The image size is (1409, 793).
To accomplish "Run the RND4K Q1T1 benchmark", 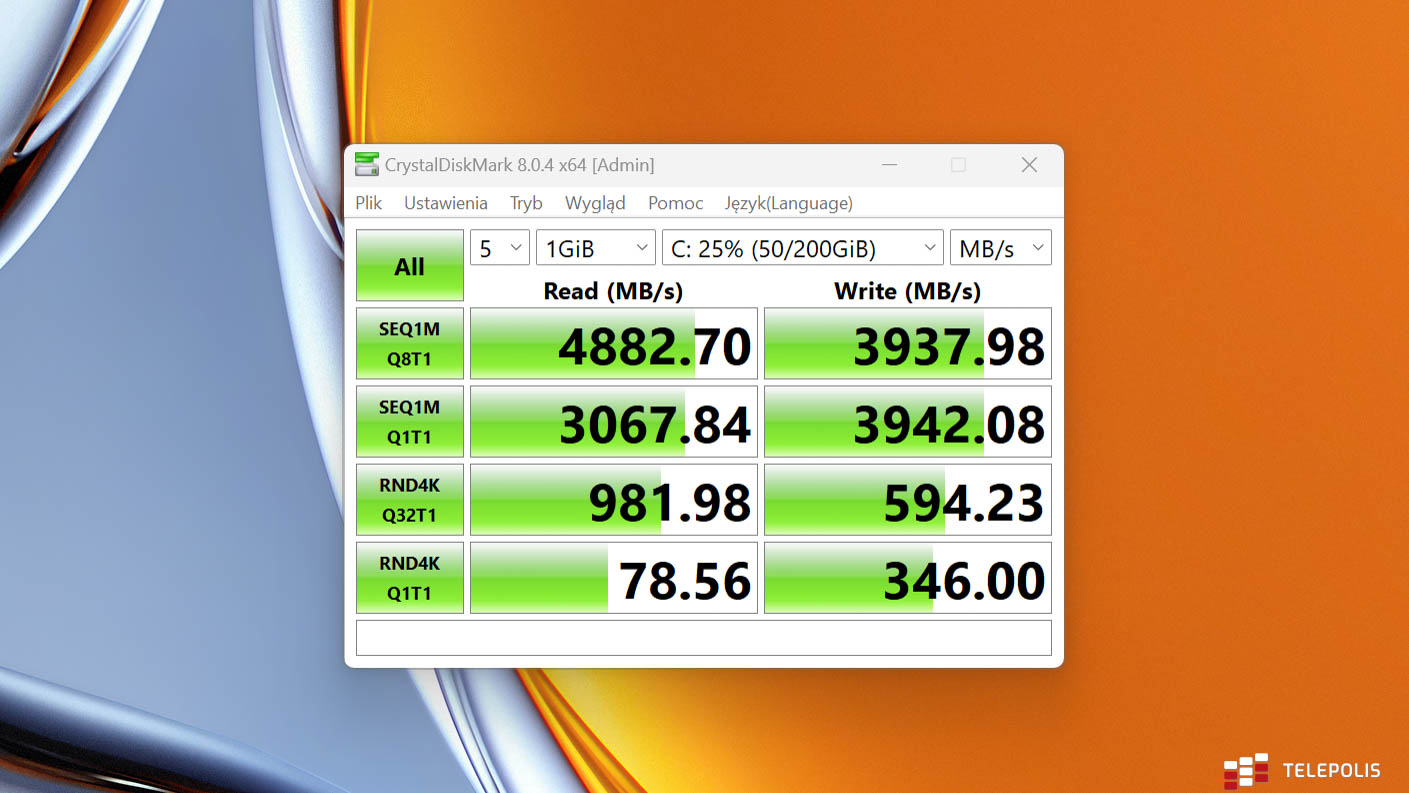I will (x=410, y=578).
